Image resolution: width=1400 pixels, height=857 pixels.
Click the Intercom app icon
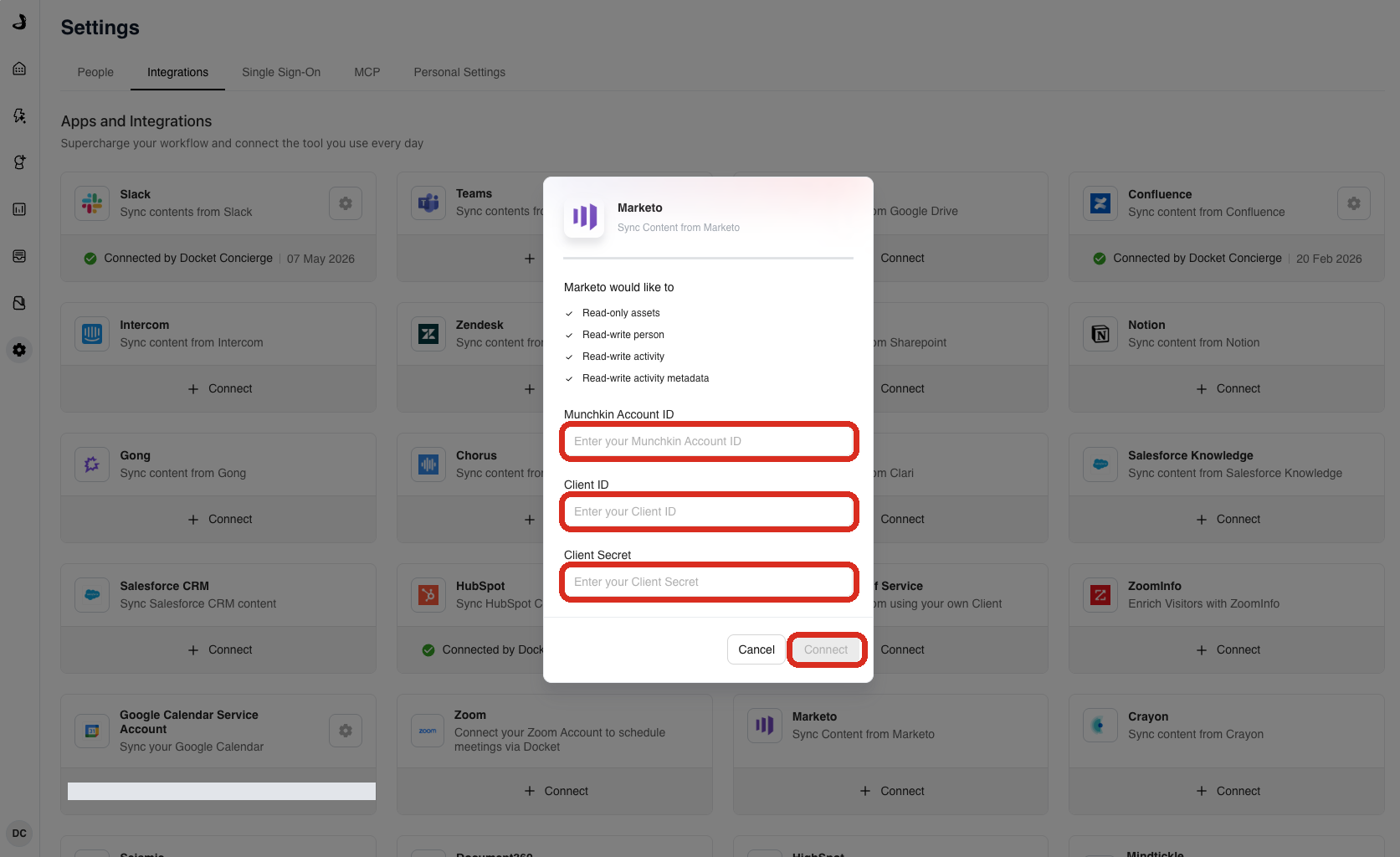tap(92, 334)
